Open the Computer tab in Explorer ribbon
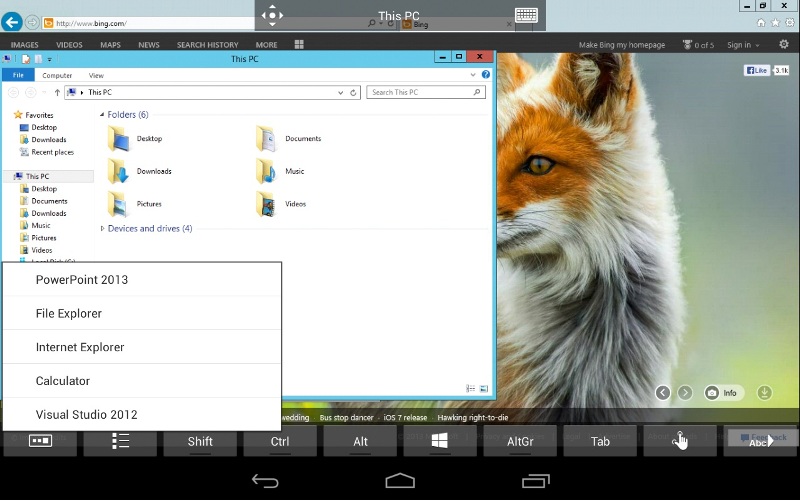The image size is (800, 501). 56,75
